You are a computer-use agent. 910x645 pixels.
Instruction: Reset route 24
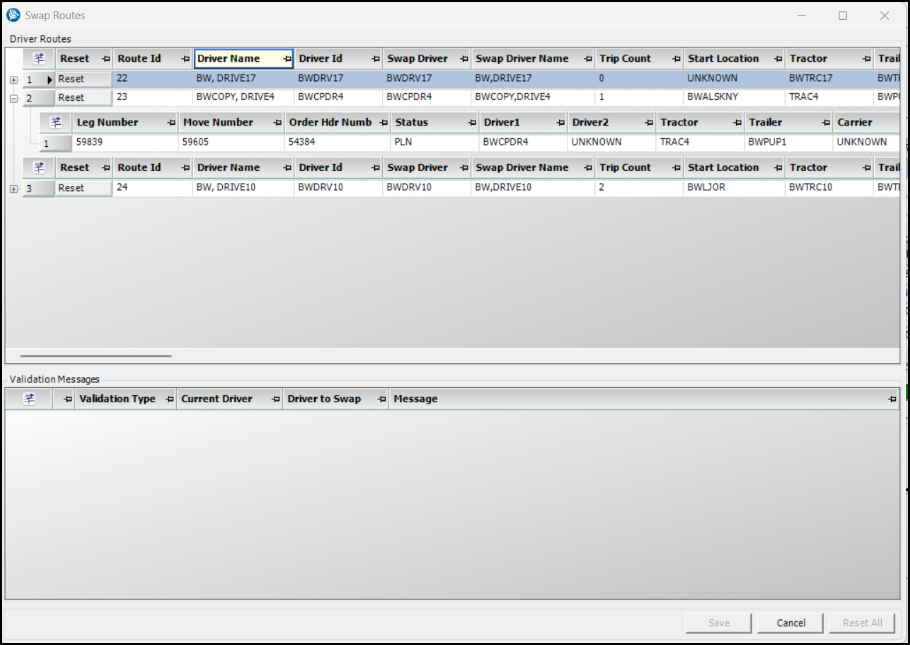coord(84,188)
